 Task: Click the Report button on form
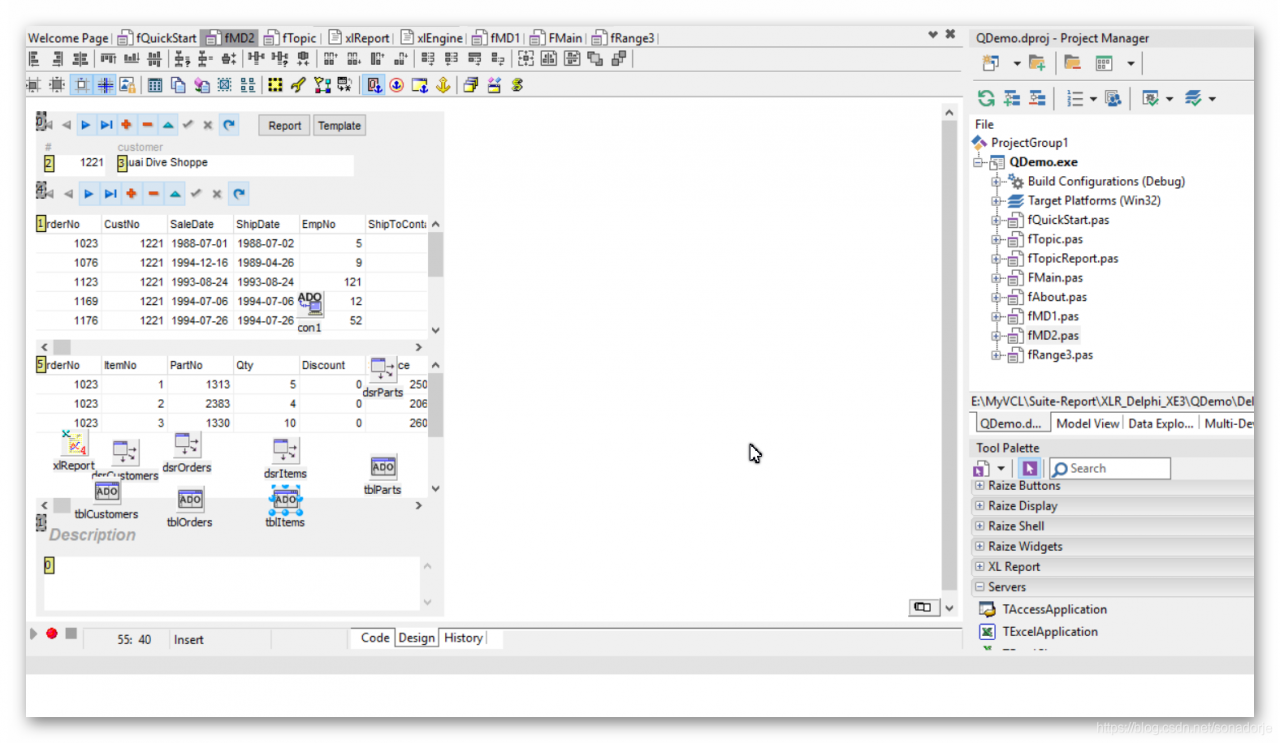click(284, 126)
